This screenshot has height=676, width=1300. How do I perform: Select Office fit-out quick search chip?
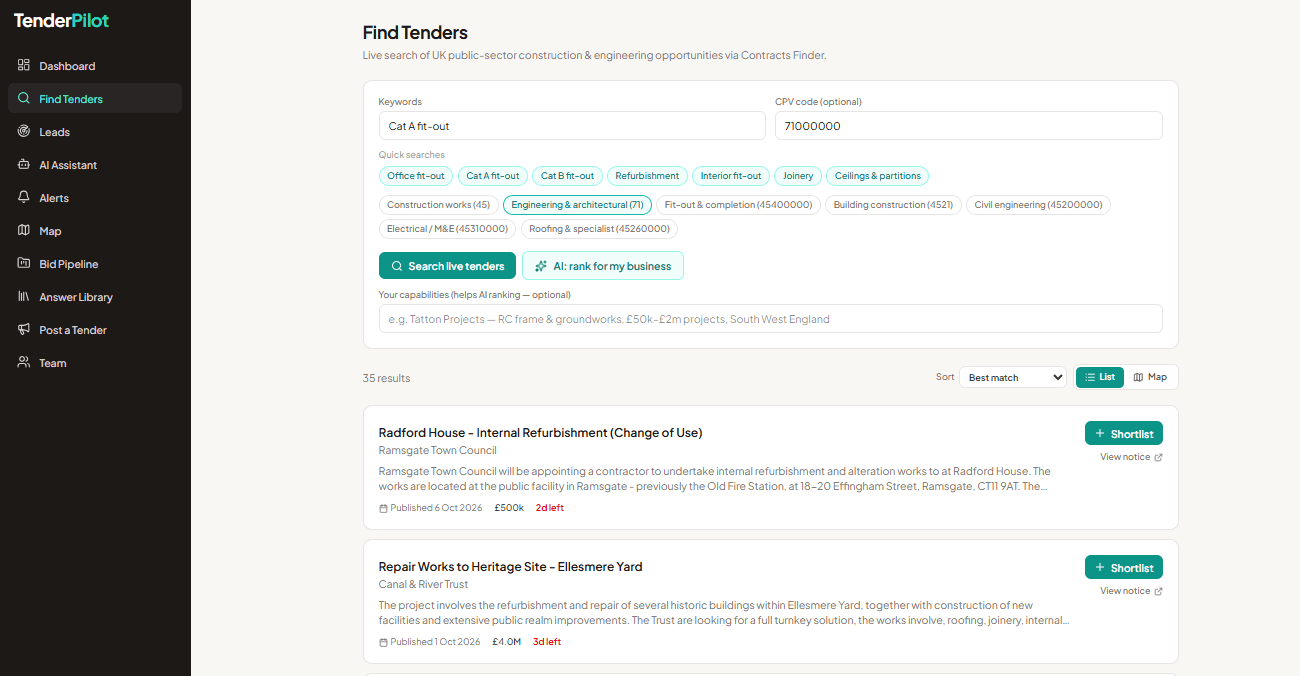pyautogui.click(x=416, y=176)
